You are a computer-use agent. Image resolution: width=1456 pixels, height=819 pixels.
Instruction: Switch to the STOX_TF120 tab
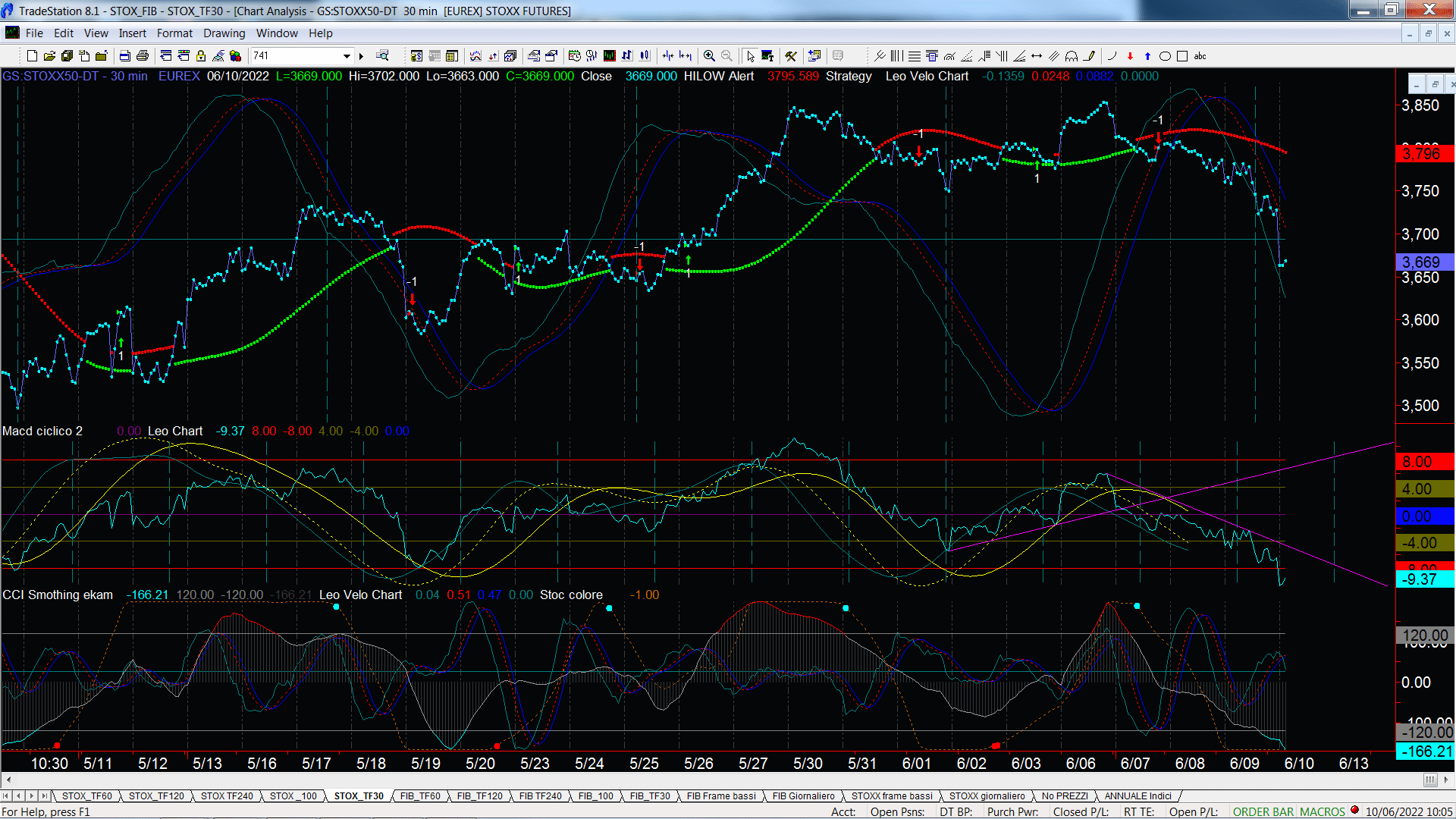156,796
